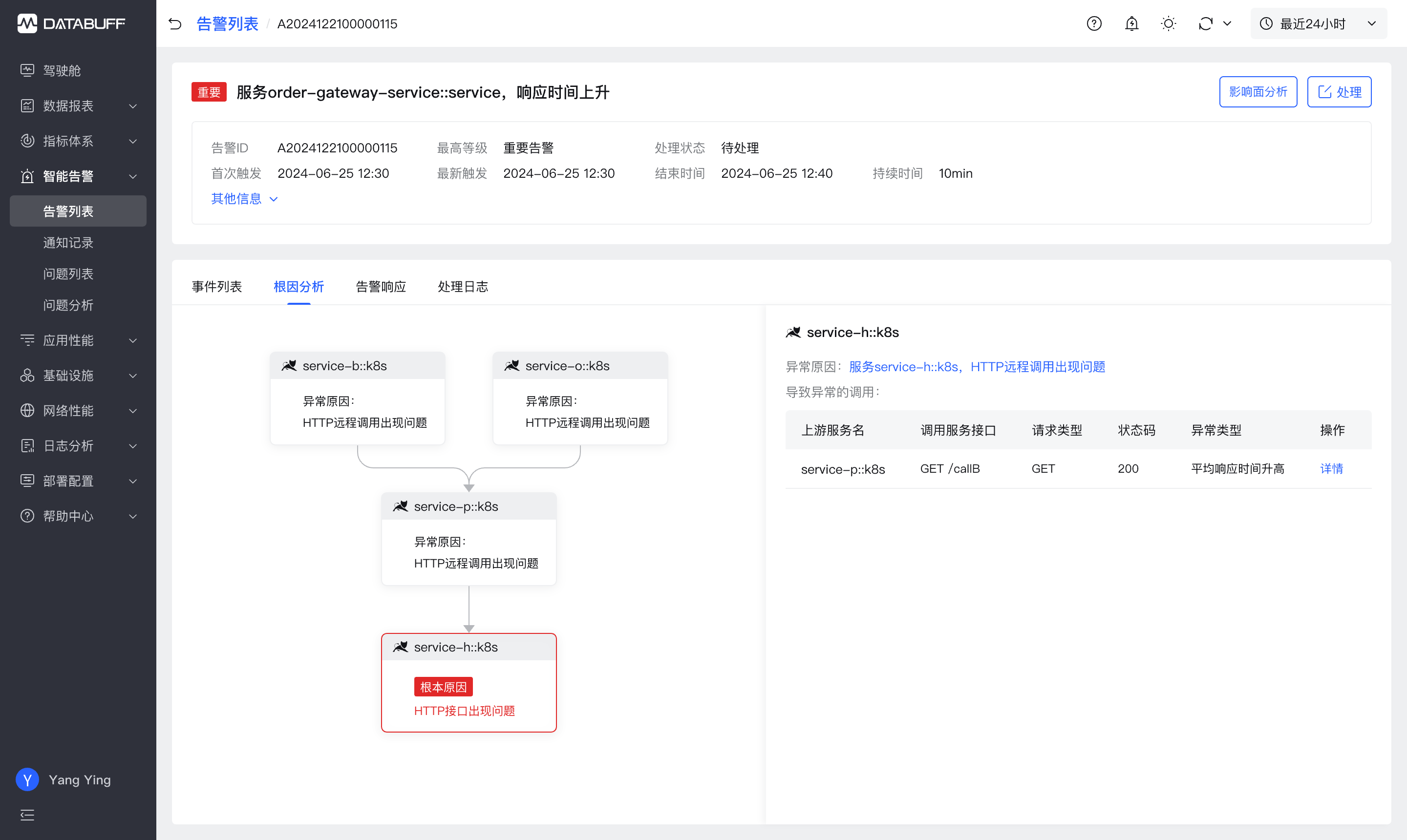Click the 智能告警 alarm icon

click(x=27, y=176)
